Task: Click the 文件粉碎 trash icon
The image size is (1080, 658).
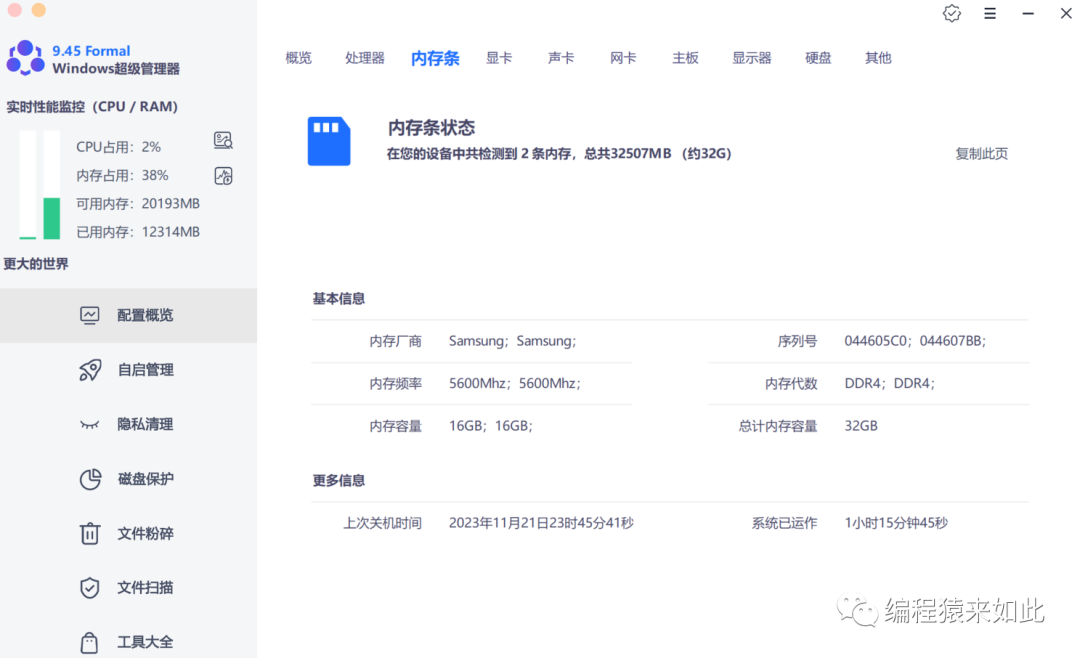Action: point(90,533)
